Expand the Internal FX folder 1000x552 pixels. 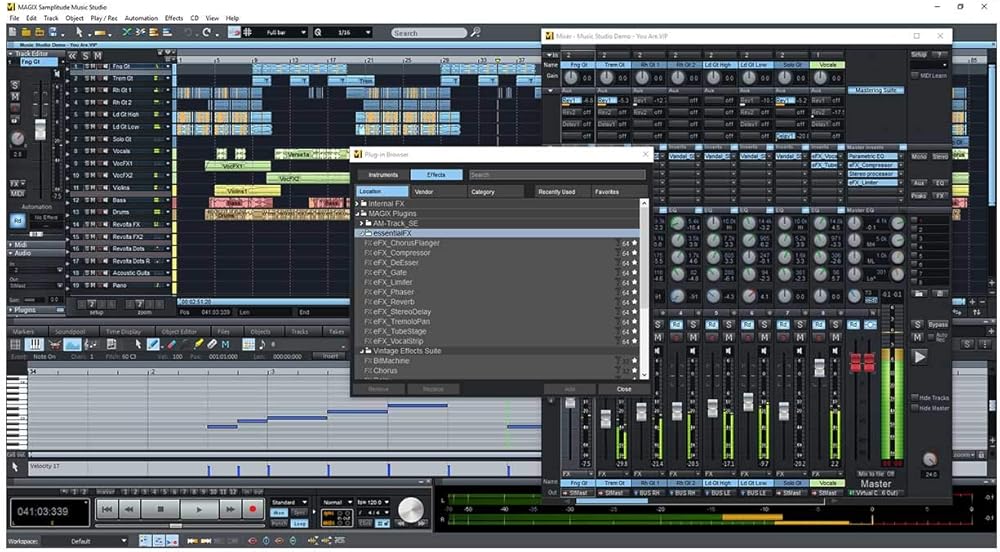tap(359, 203)
